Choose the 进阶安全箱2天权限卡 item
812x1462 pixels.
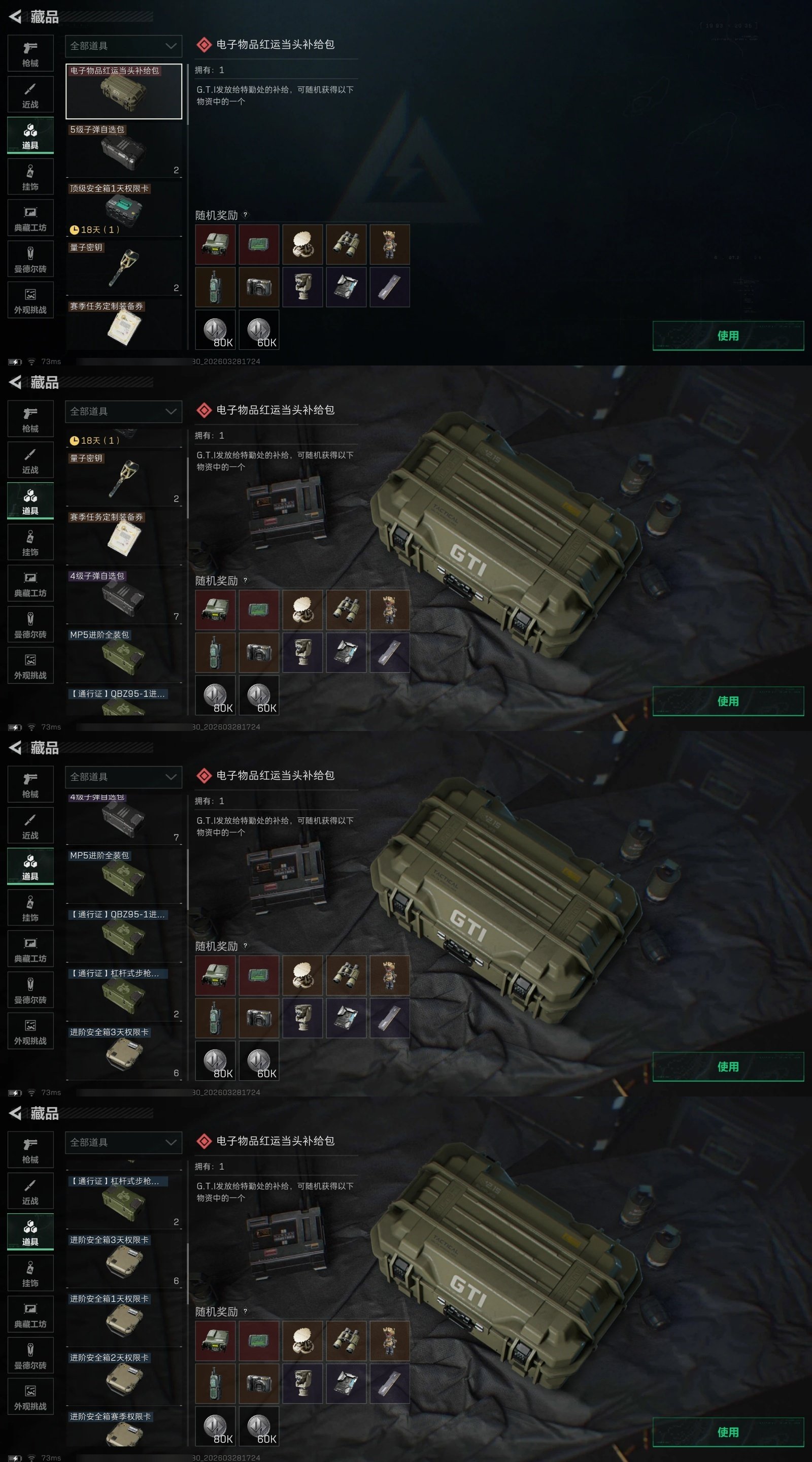pyautogui.click(x=124, y=1378)
